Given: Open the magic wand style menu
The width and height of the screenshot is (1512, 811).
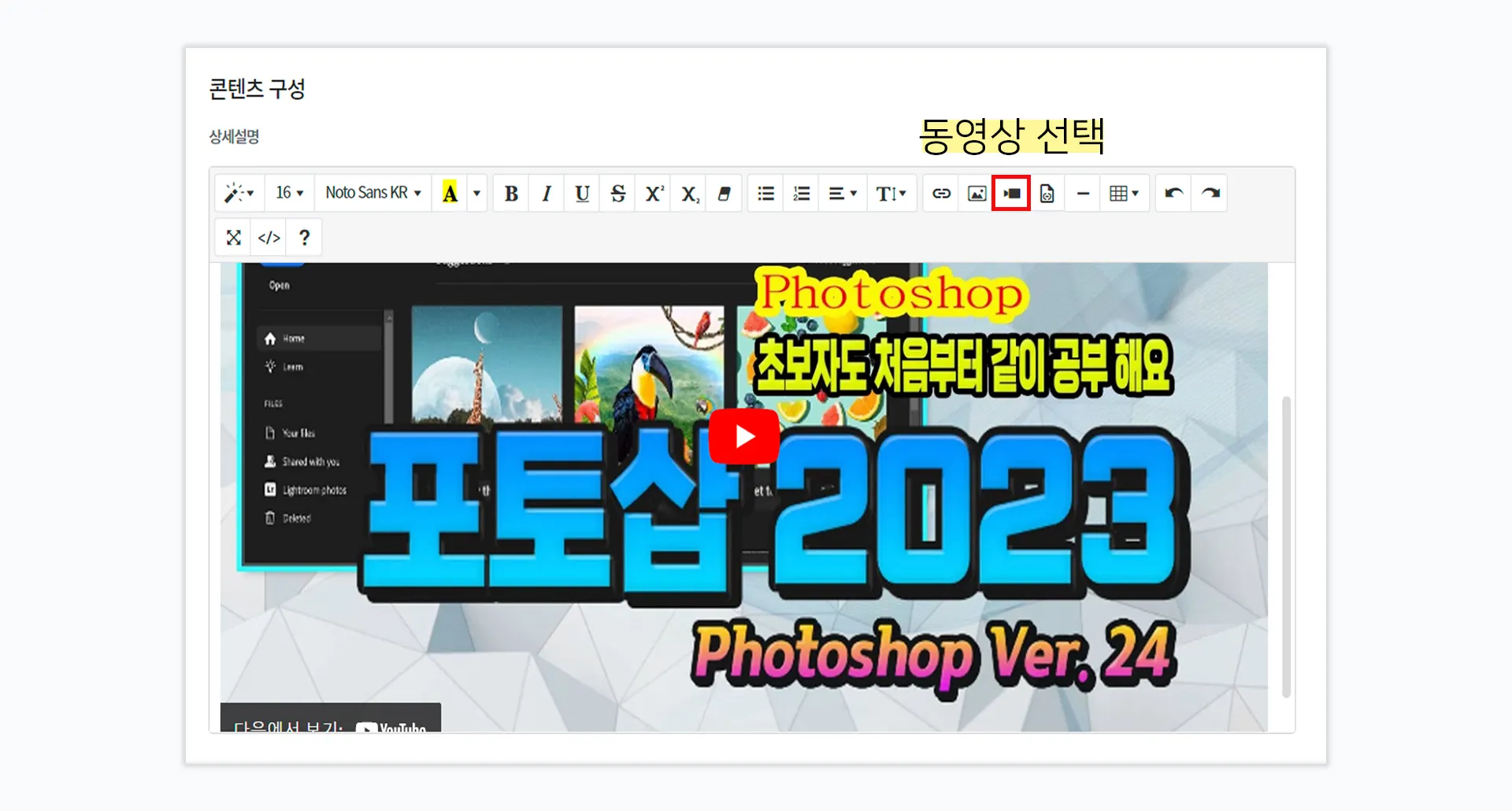Looking at the screenshot, I should click(x=239, y=193).
